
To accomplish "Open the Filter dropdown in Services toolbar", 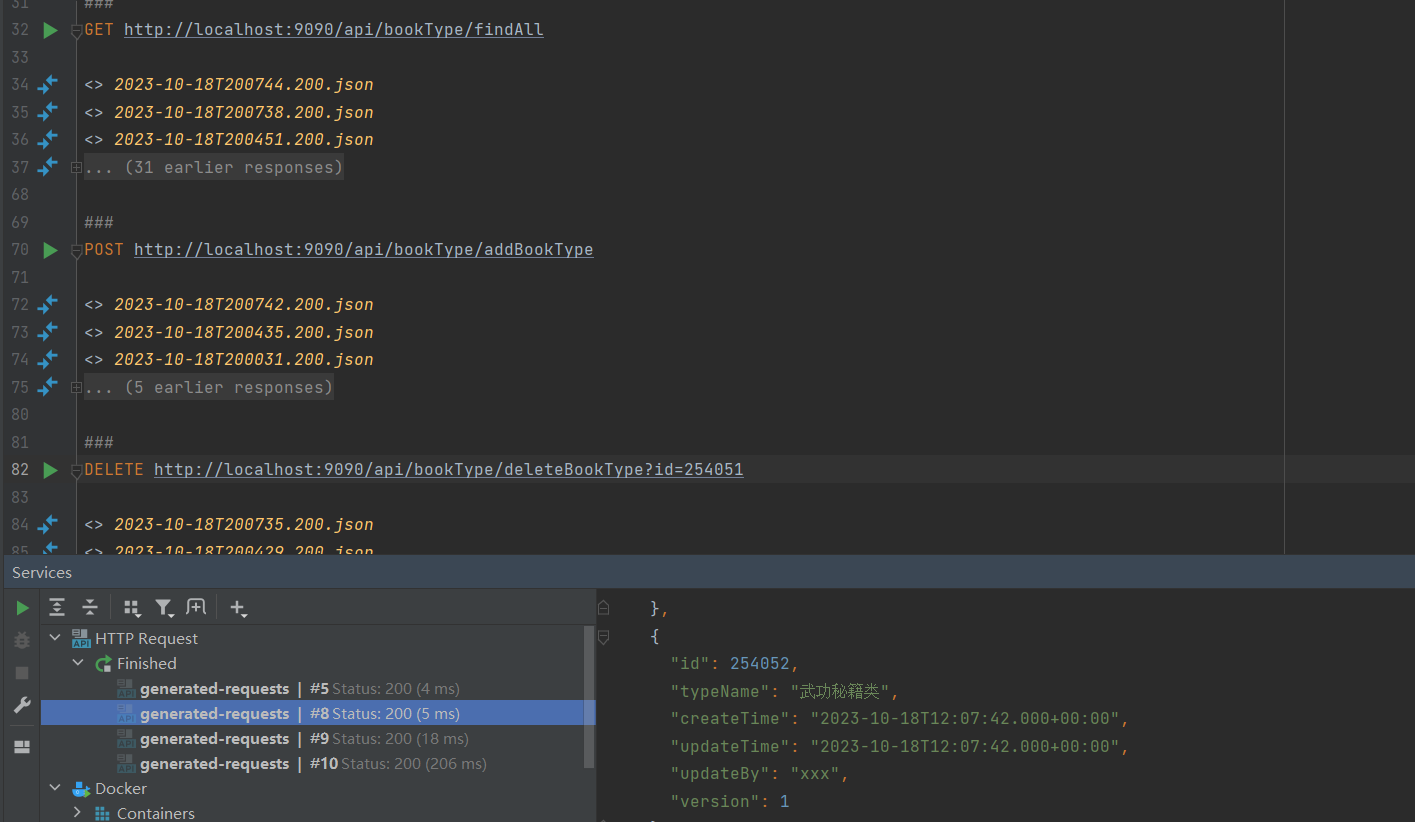I will coord(164,607).
